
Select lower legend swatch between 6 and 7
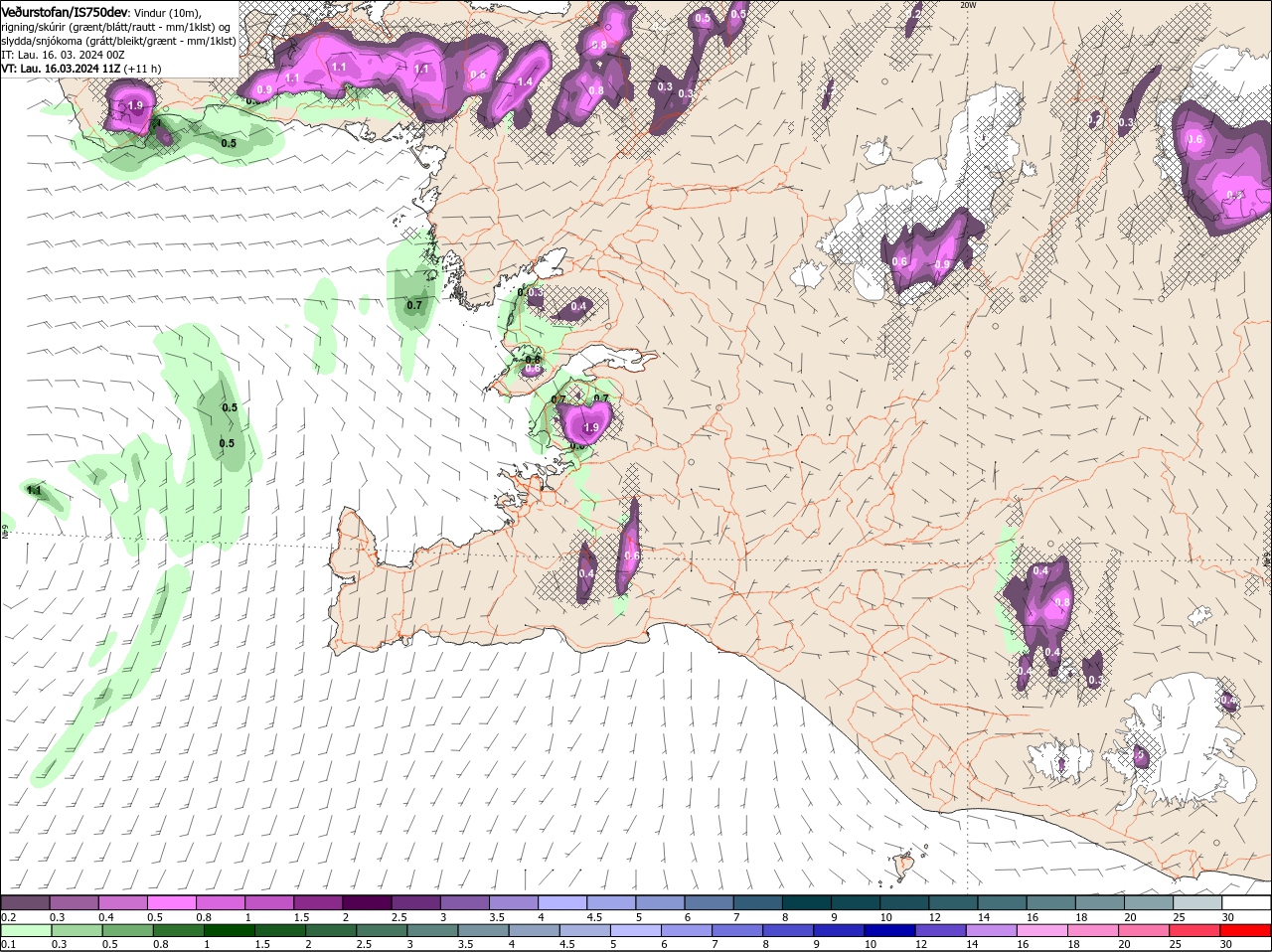(688, 930)
